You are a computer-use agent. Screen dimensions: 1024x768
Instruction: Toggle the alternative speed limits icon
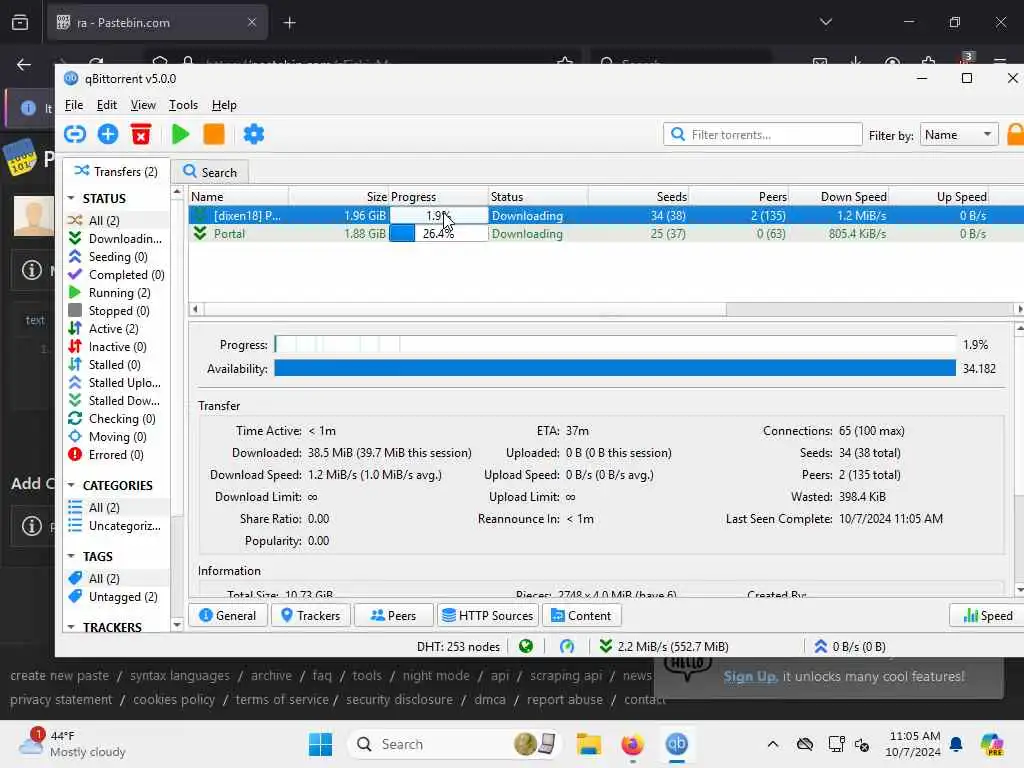click(567, 647)
